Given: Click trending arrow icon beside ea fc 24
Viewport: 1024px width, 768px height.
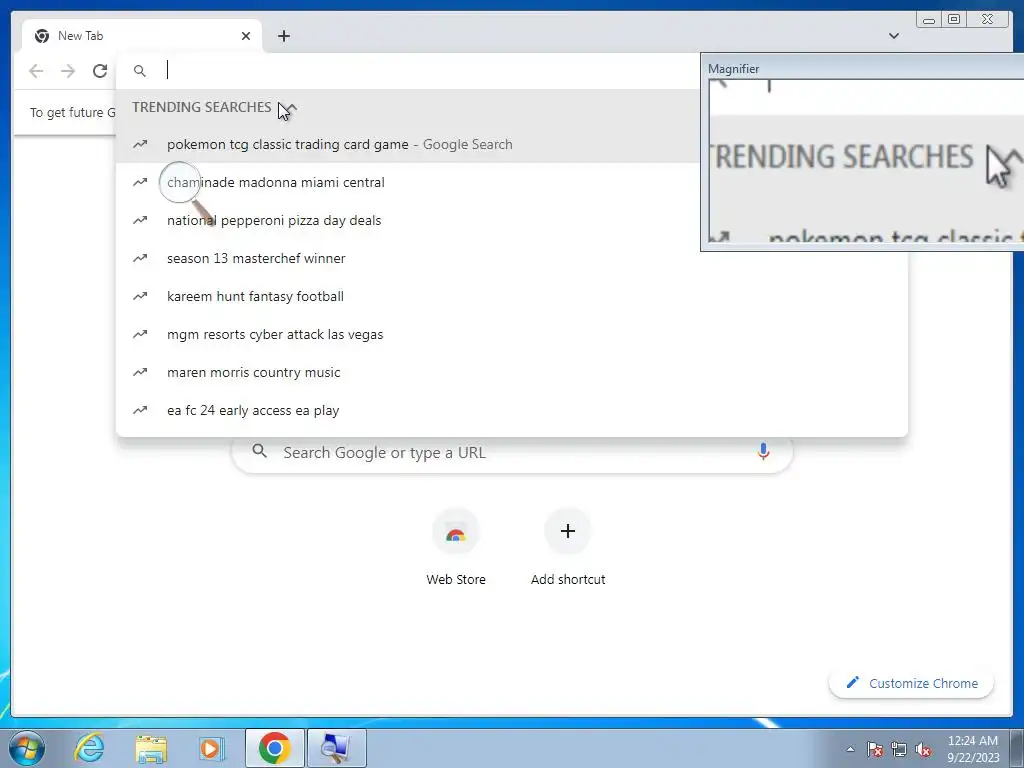Looking at the screenshot, I should 140,410.
